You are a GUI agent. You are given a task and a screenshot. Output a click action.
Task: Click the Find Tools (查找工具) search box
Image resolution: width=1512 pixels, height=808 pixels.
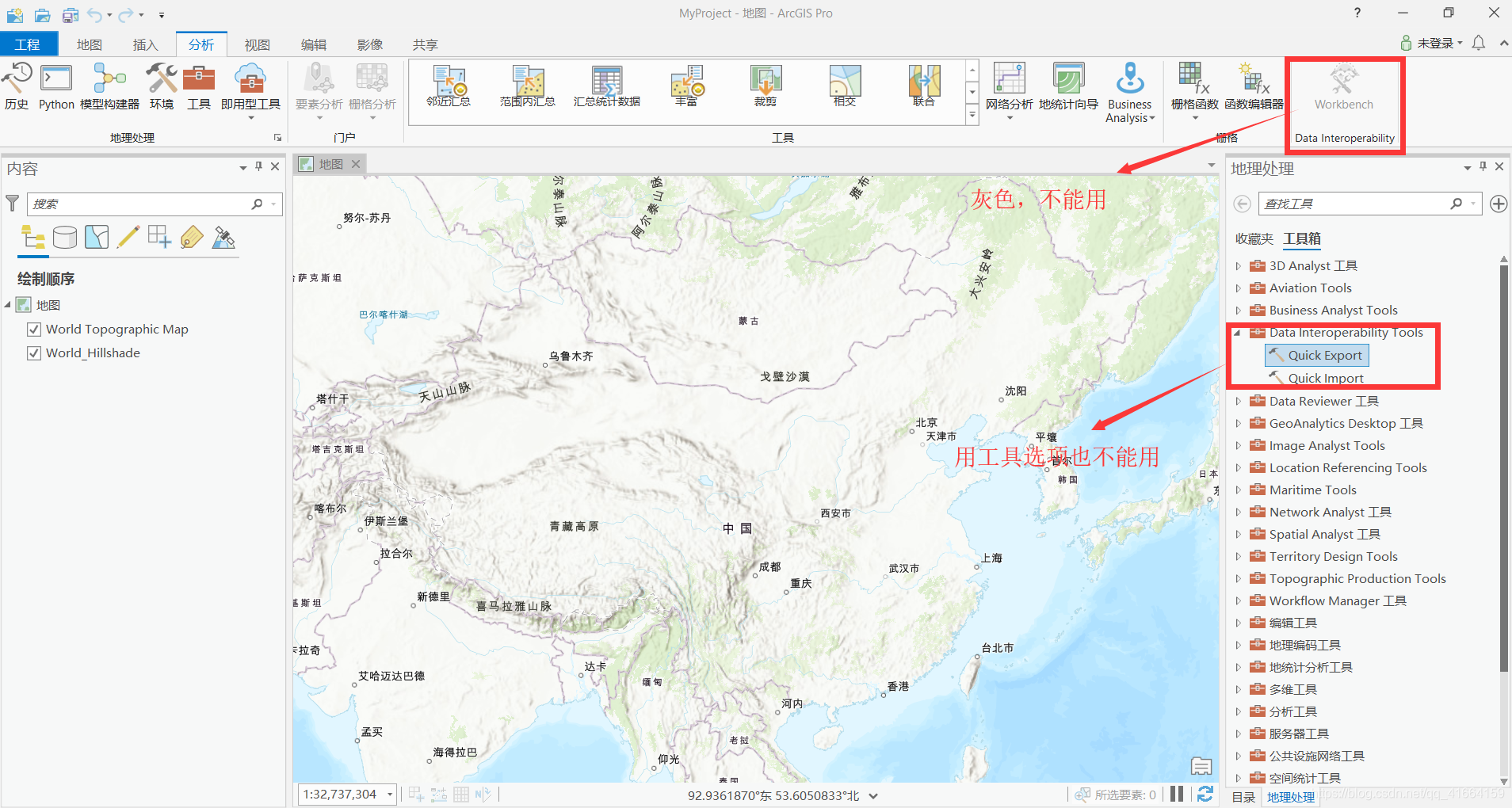[1369, 204]
